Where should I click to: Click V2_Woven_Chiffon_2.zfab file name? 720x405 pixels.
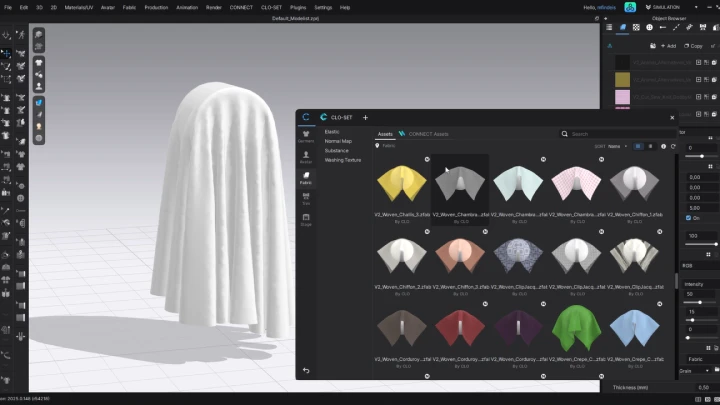(x=402, y=287)
